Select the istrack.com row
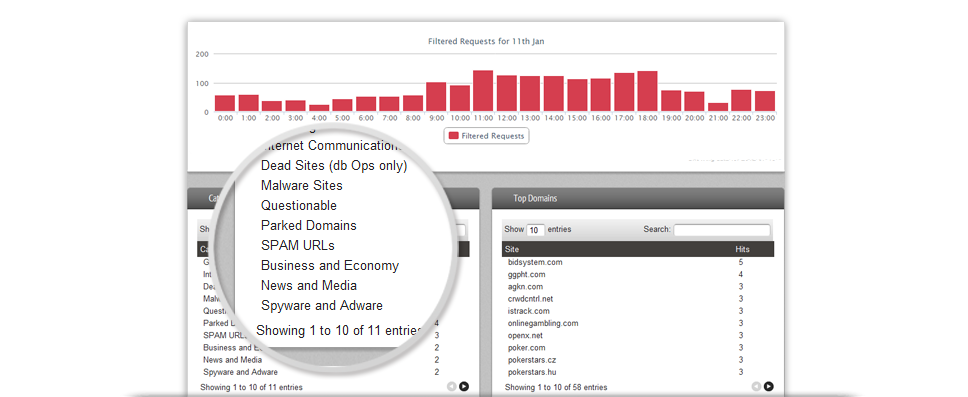This screenshot has height=397, width=968. 638,311
